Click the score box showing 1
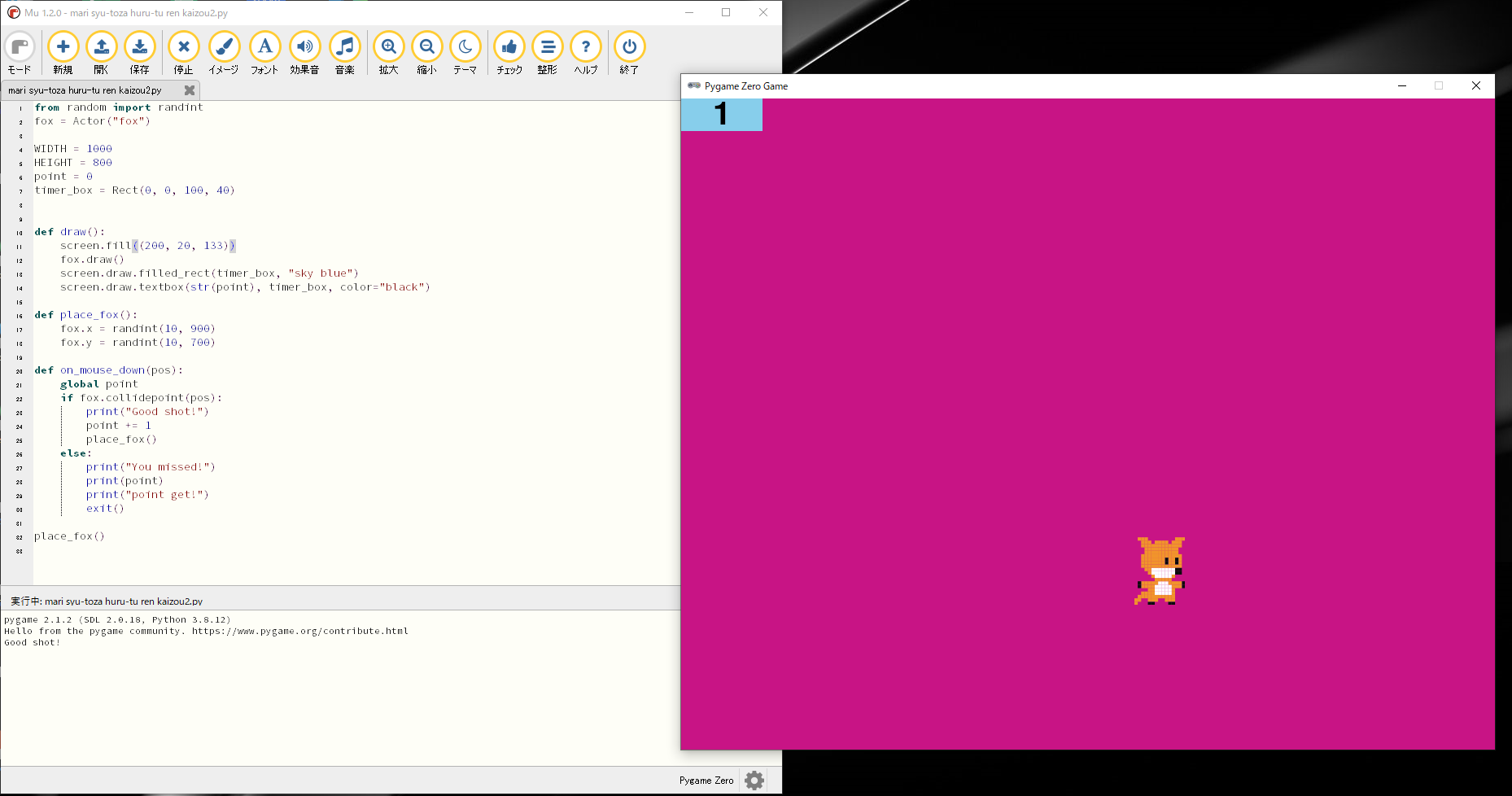 click(x=722, y=115)
